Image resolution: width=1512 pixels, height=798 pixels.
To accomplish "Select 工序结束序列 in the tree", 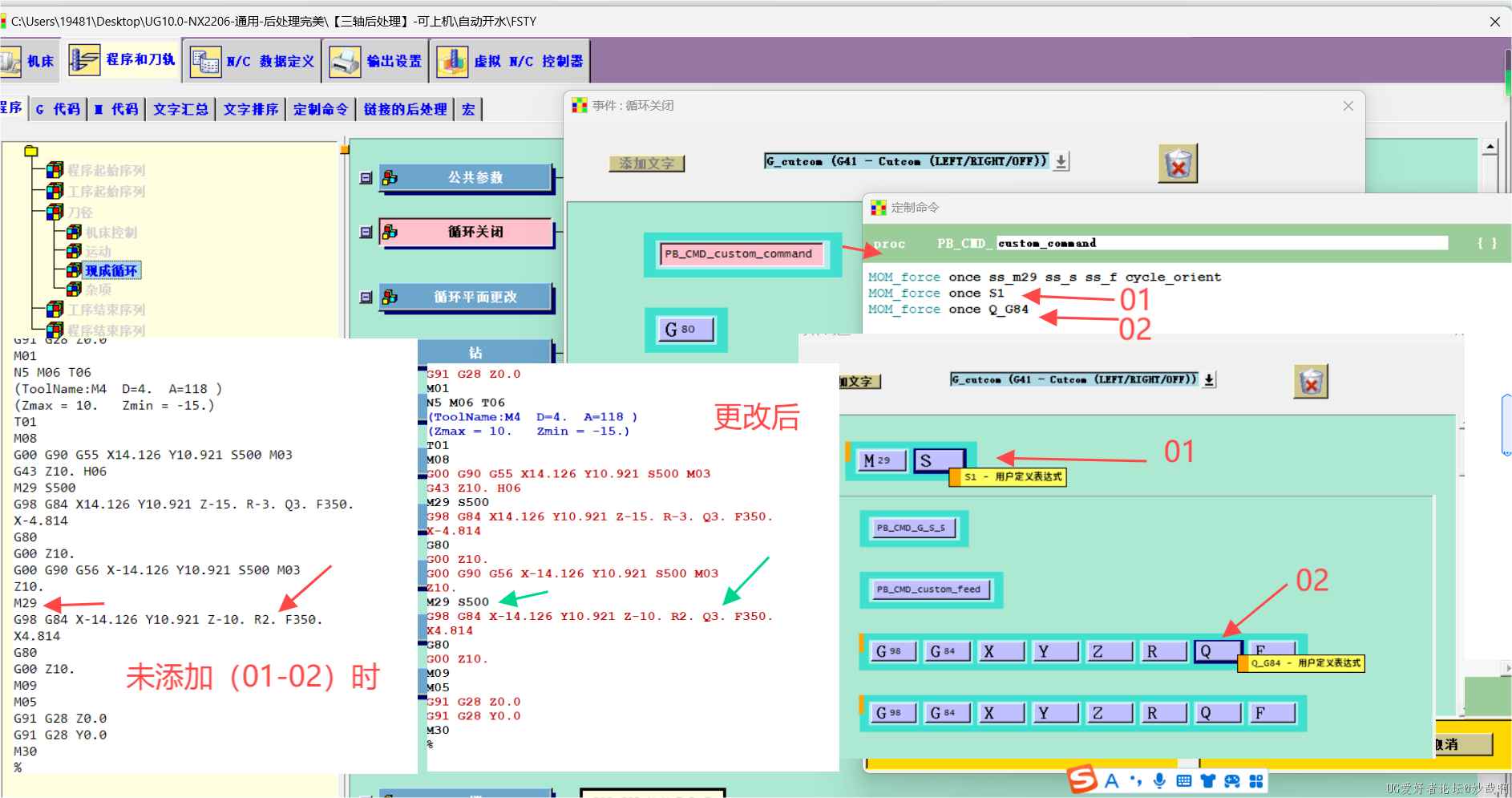I will 106,310.
